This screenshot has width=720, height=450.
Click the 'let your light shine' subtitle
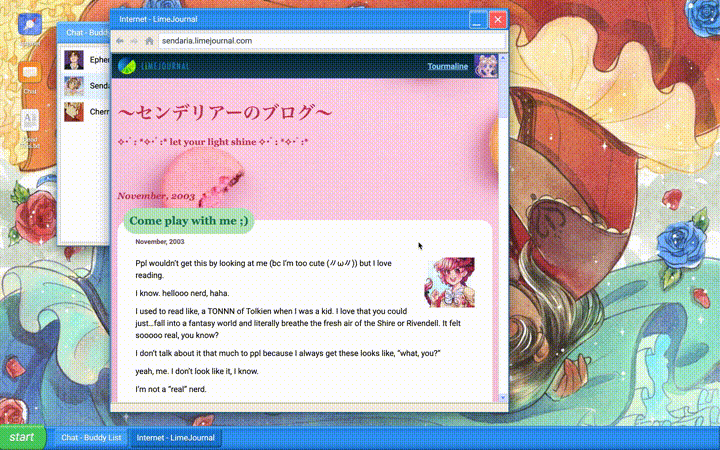click(x=213, y=142)
